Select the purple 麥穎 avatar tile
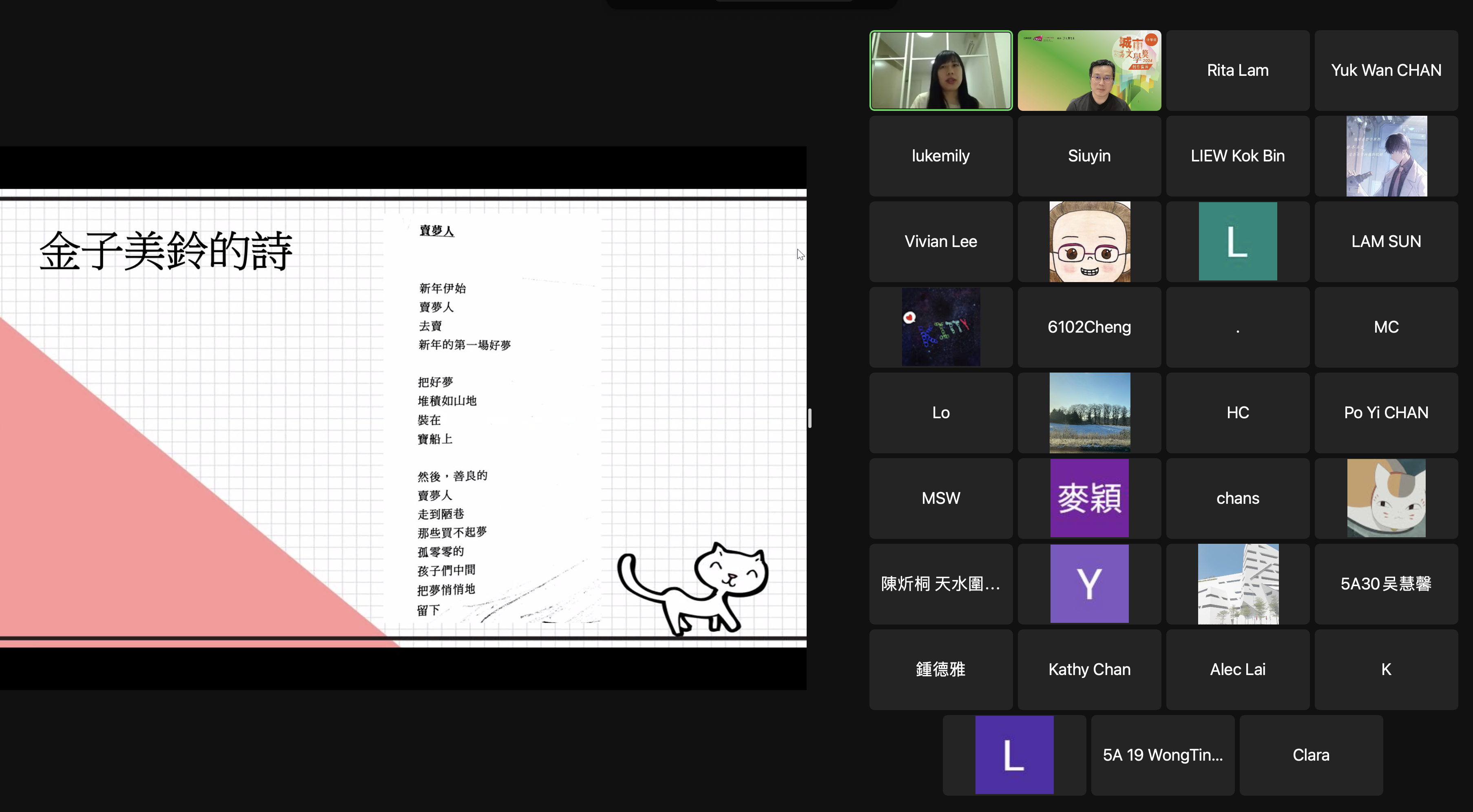This screenshot has width=1473, height=812. click(x=1089, y=498)
